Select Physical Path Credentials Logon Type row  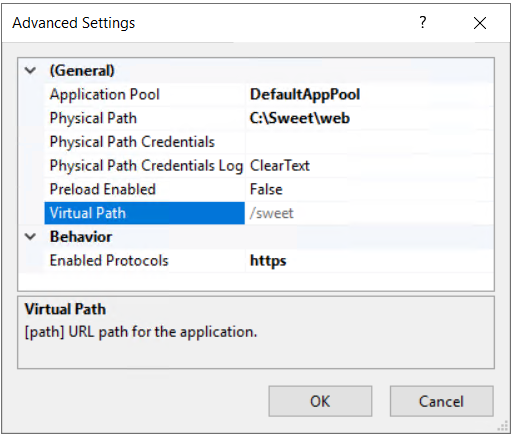point(269,166)
